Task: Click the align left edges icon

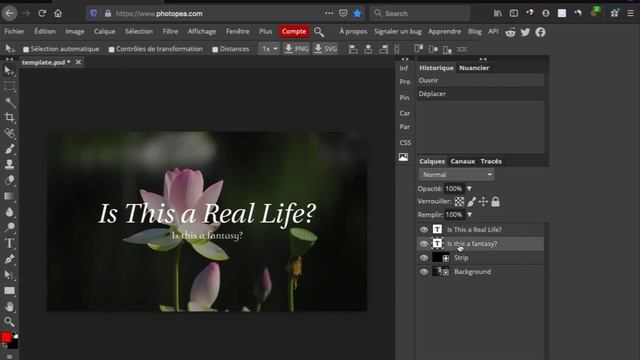Action: click(353, 49)
